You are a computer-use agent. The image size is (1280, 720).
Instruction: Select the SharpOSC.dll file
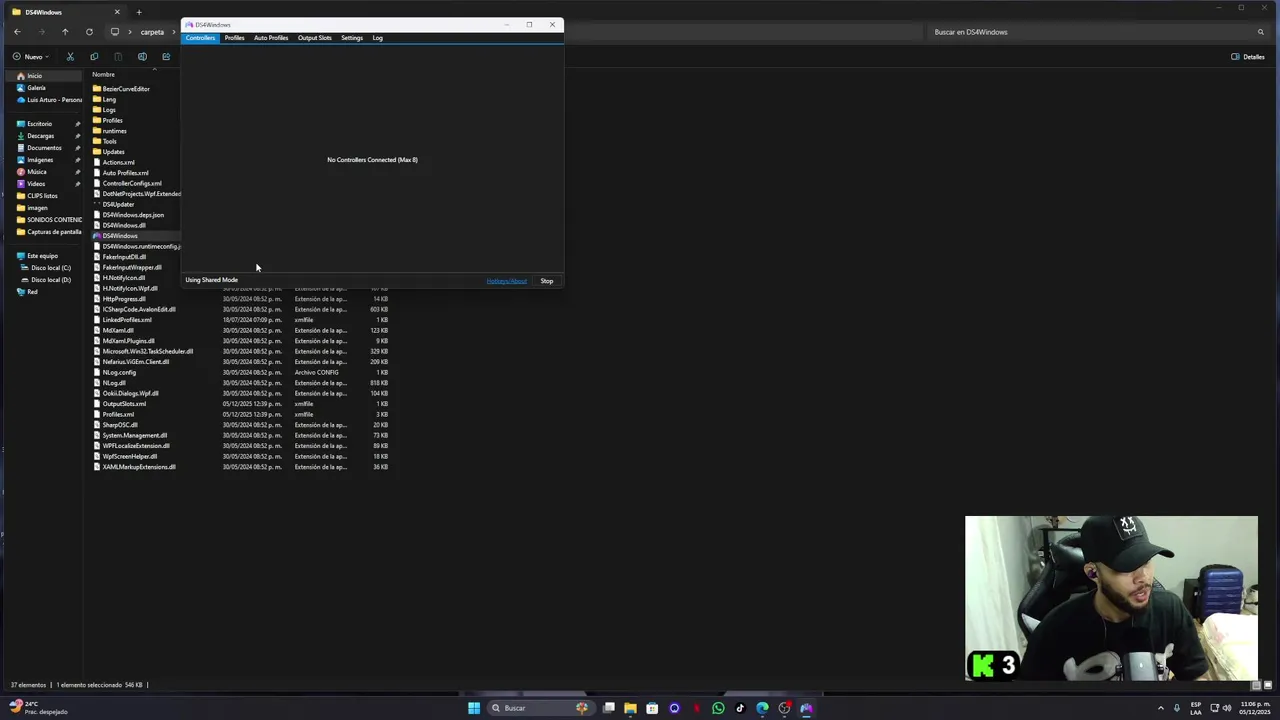120,425
